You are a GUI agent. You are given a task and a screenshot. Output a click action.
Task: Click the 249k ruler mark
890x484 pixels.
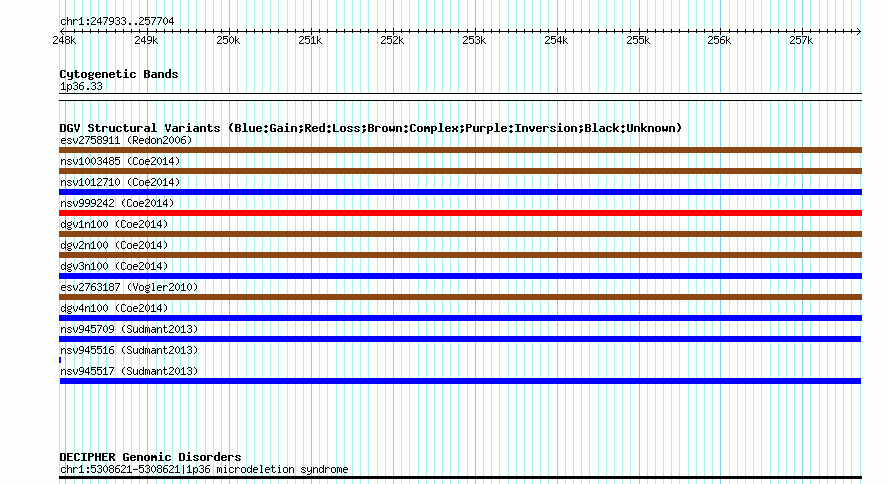(x=146, y=41)
